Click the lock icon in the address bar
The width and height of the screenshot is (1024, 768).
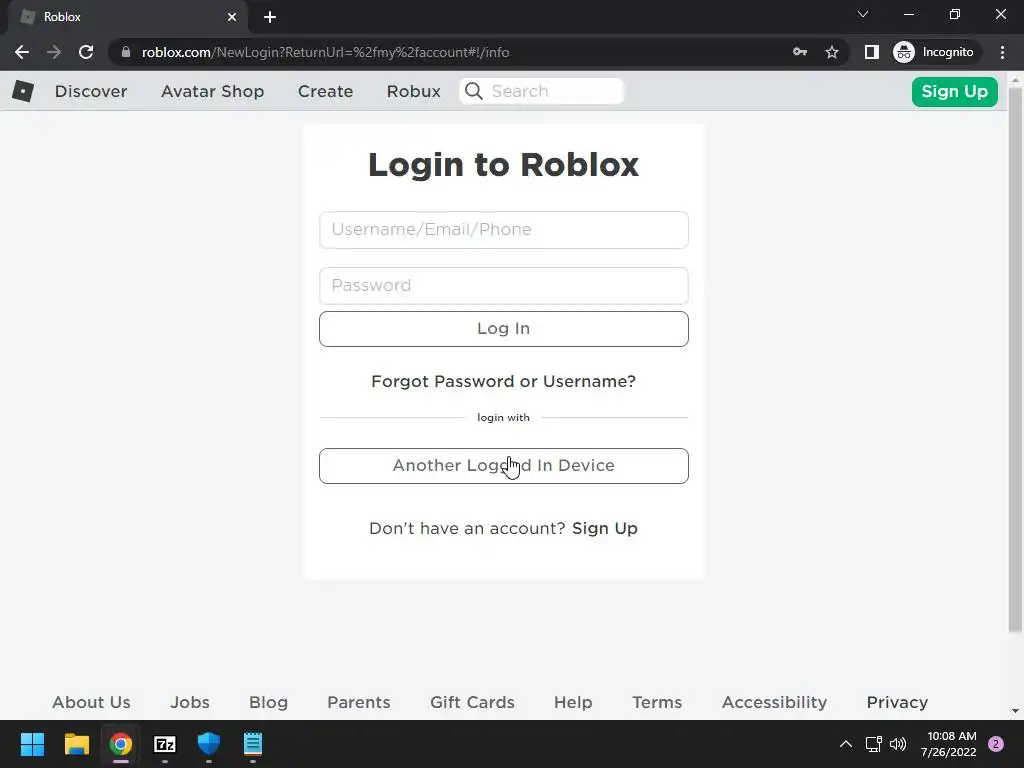click(126, 52)
